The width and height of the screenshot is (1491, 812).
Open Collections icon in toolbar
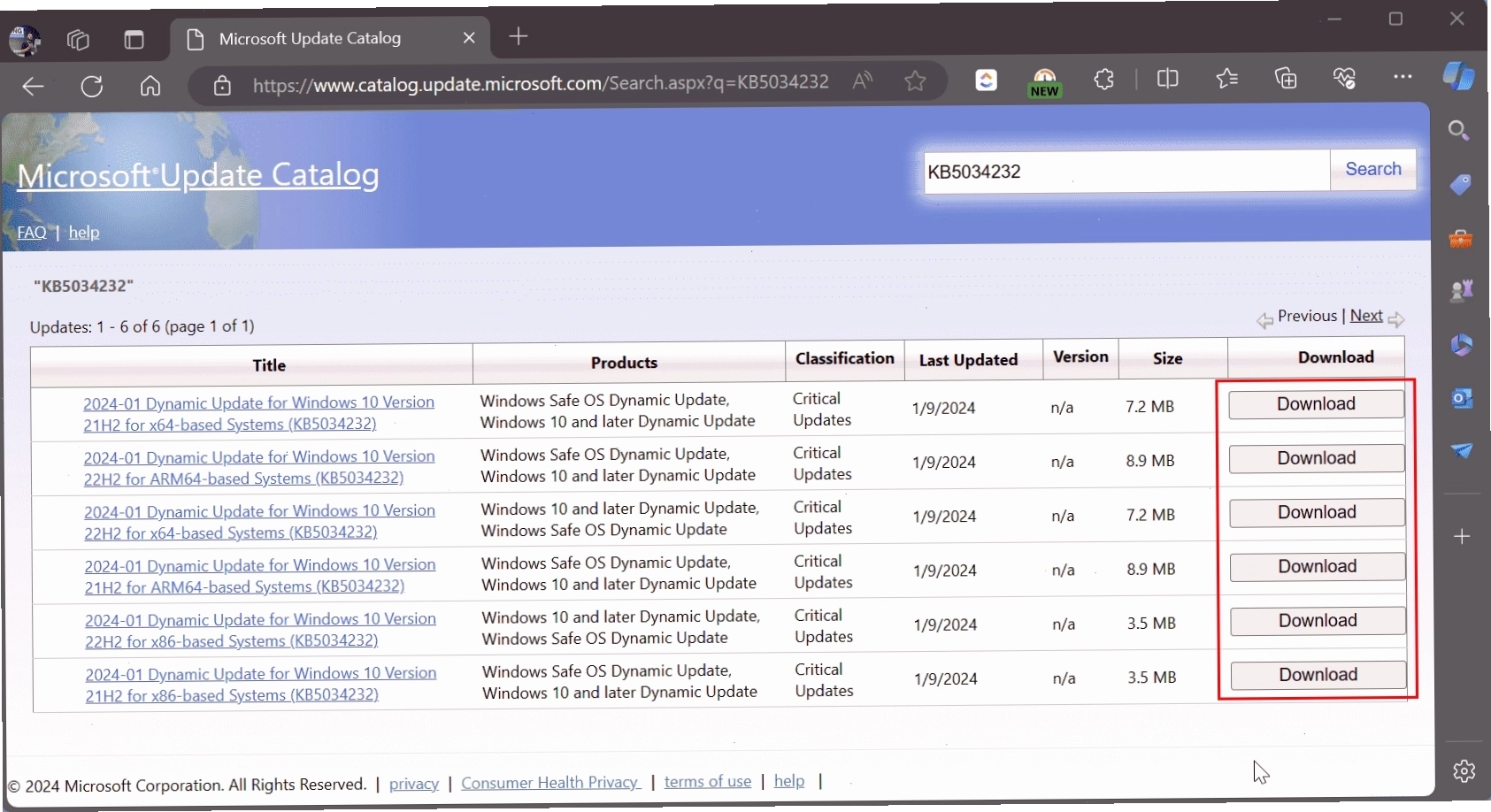point(1286,78)
